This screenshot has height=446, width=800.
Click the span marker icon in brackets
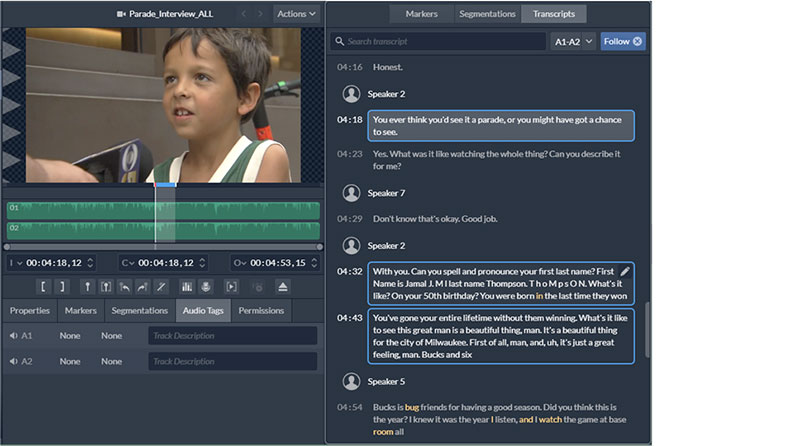[x=106, y=287]
